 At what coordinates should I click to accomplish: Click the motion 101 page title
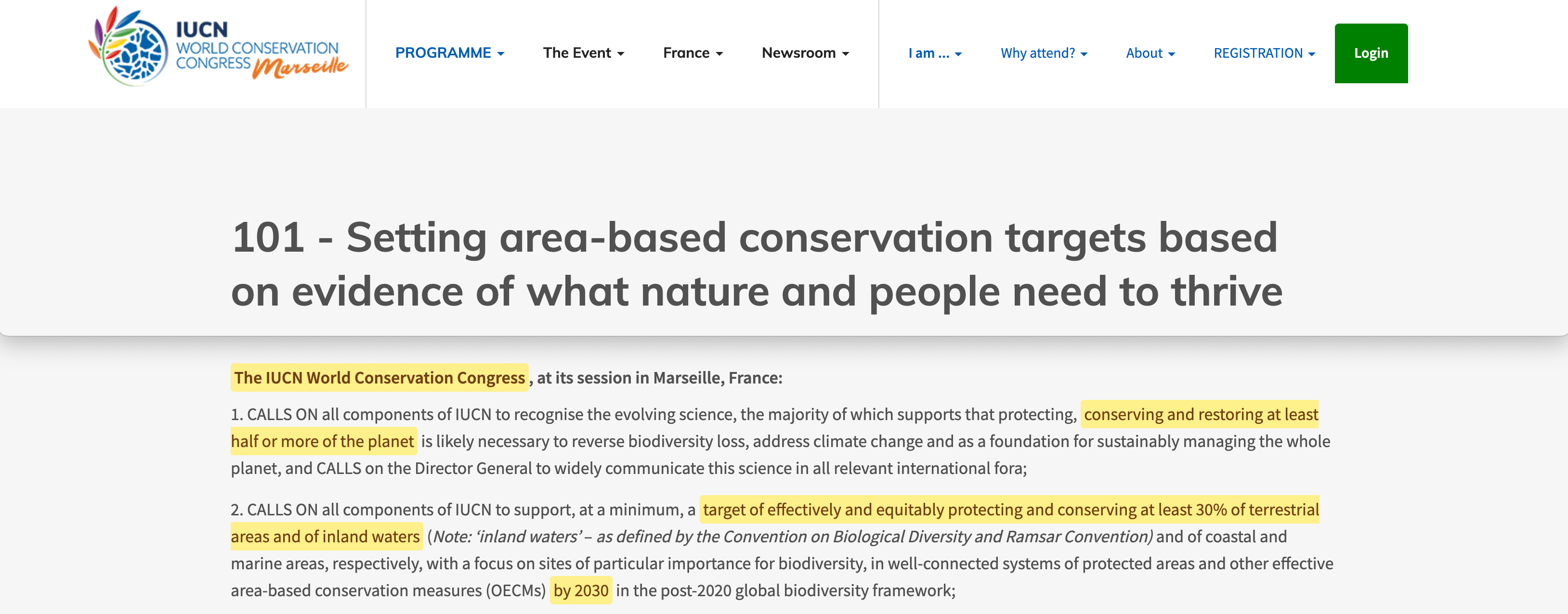[x=756, y=265]
